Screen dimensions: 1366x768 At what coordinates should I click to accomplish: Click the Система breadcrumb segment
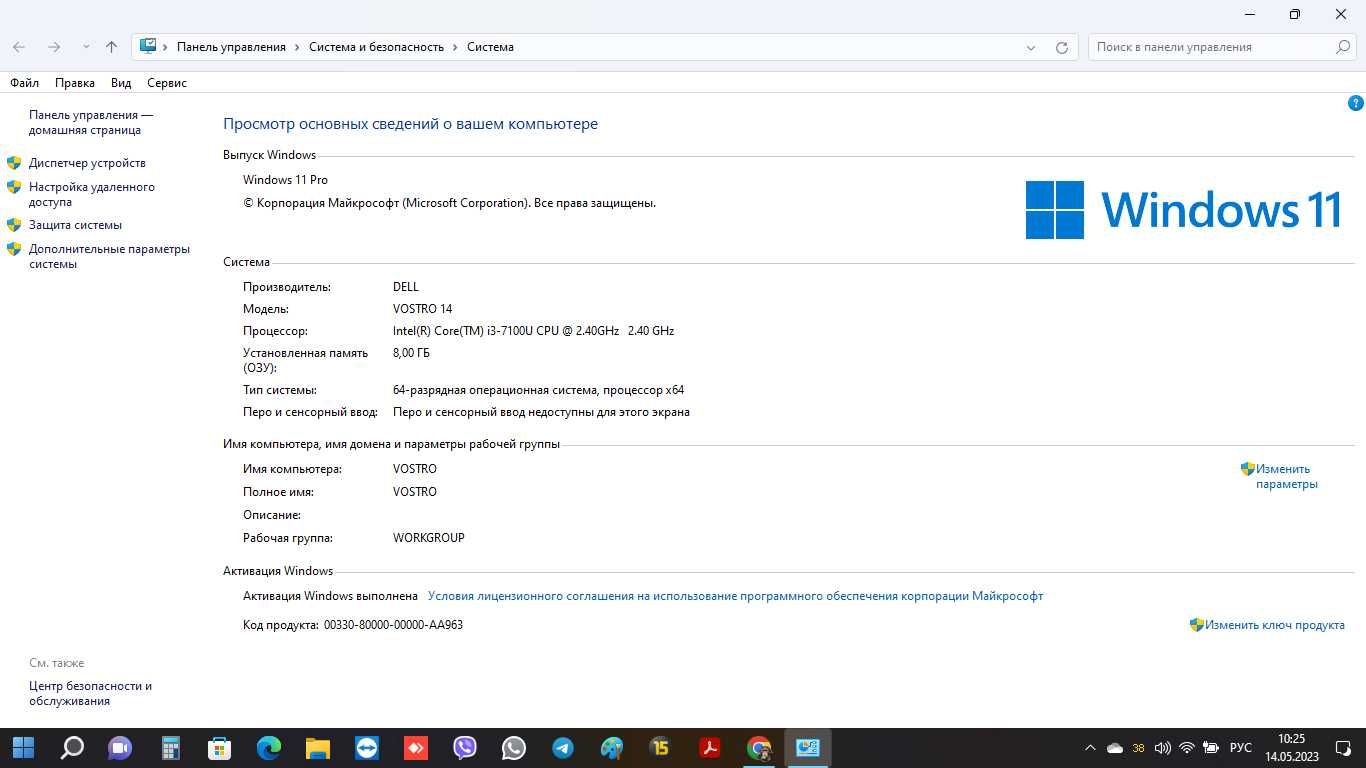click(x=490, y=47)
